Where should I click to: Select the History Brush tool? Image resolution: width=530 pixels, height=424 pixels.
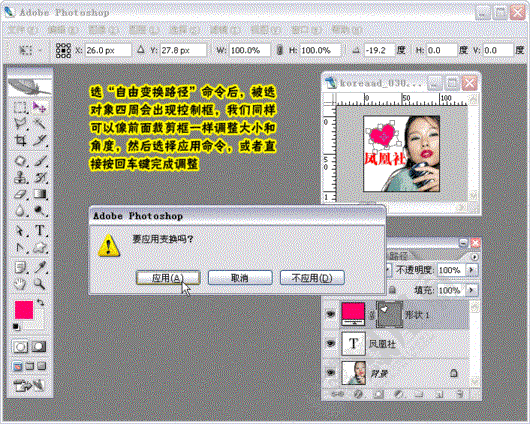[x=40, y=177]
